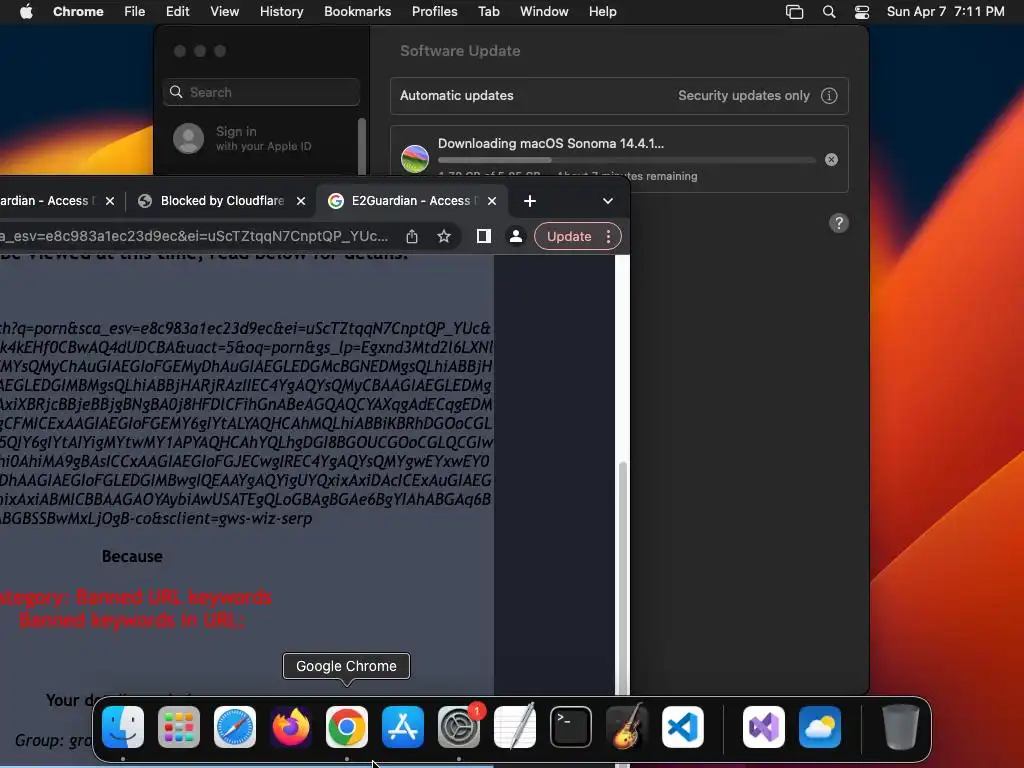Expand Chrome's tab search chevron
Screen dimensions: 1024x768
click(x=608, y=201)
